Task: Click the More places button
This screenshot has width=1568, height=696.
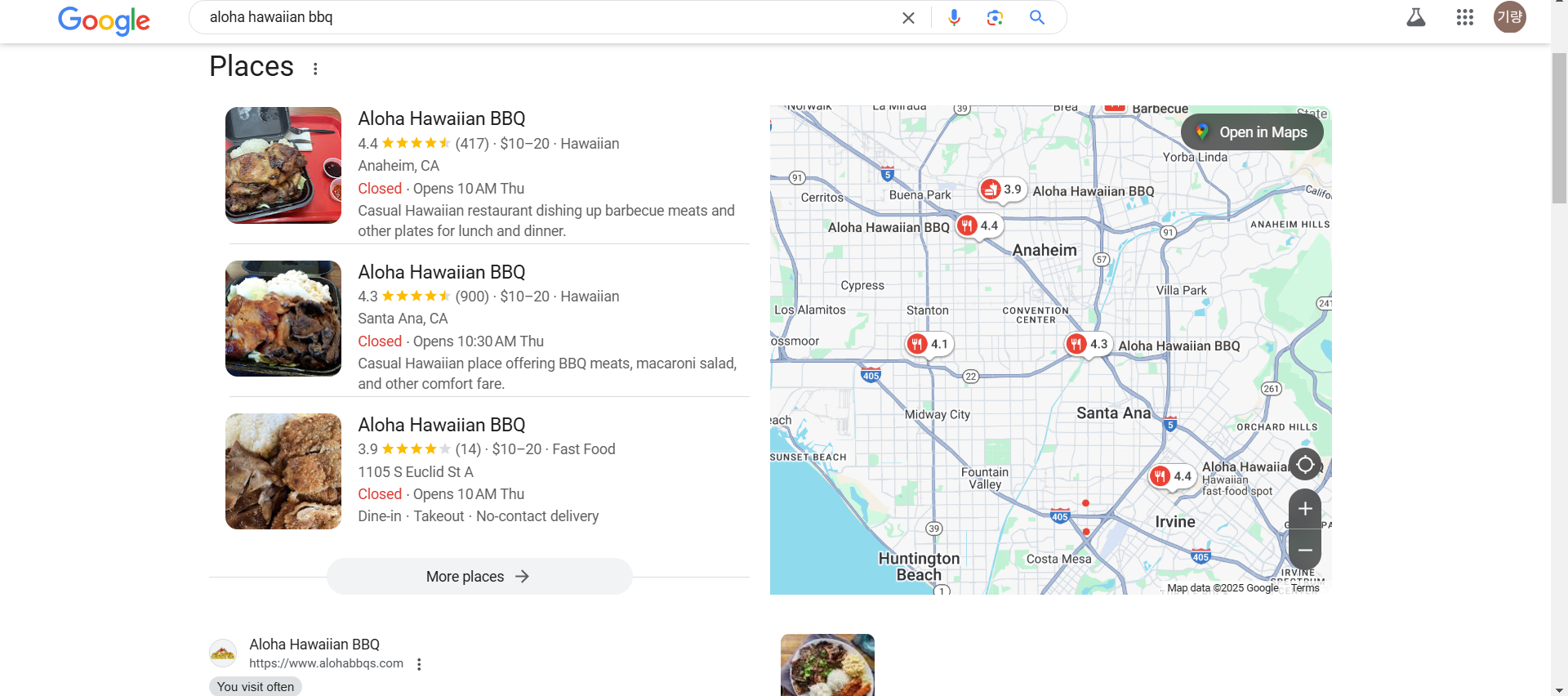Action: coord(479,577)
